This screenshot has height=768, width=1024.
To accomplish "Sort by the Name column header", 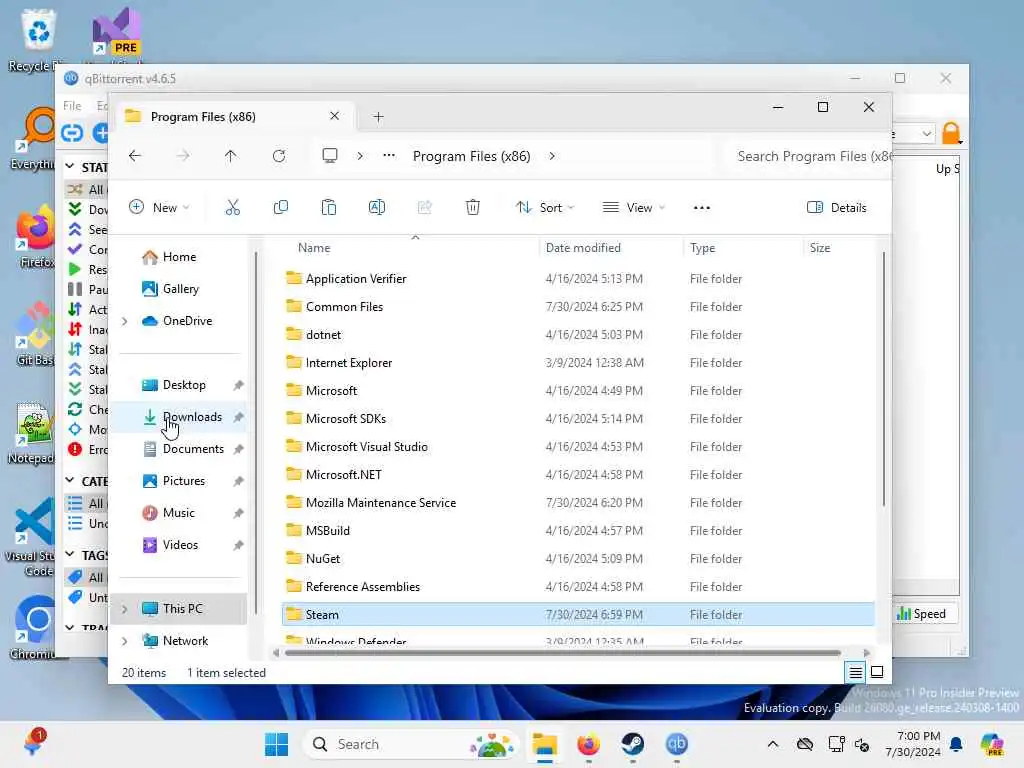I will 314,248.
